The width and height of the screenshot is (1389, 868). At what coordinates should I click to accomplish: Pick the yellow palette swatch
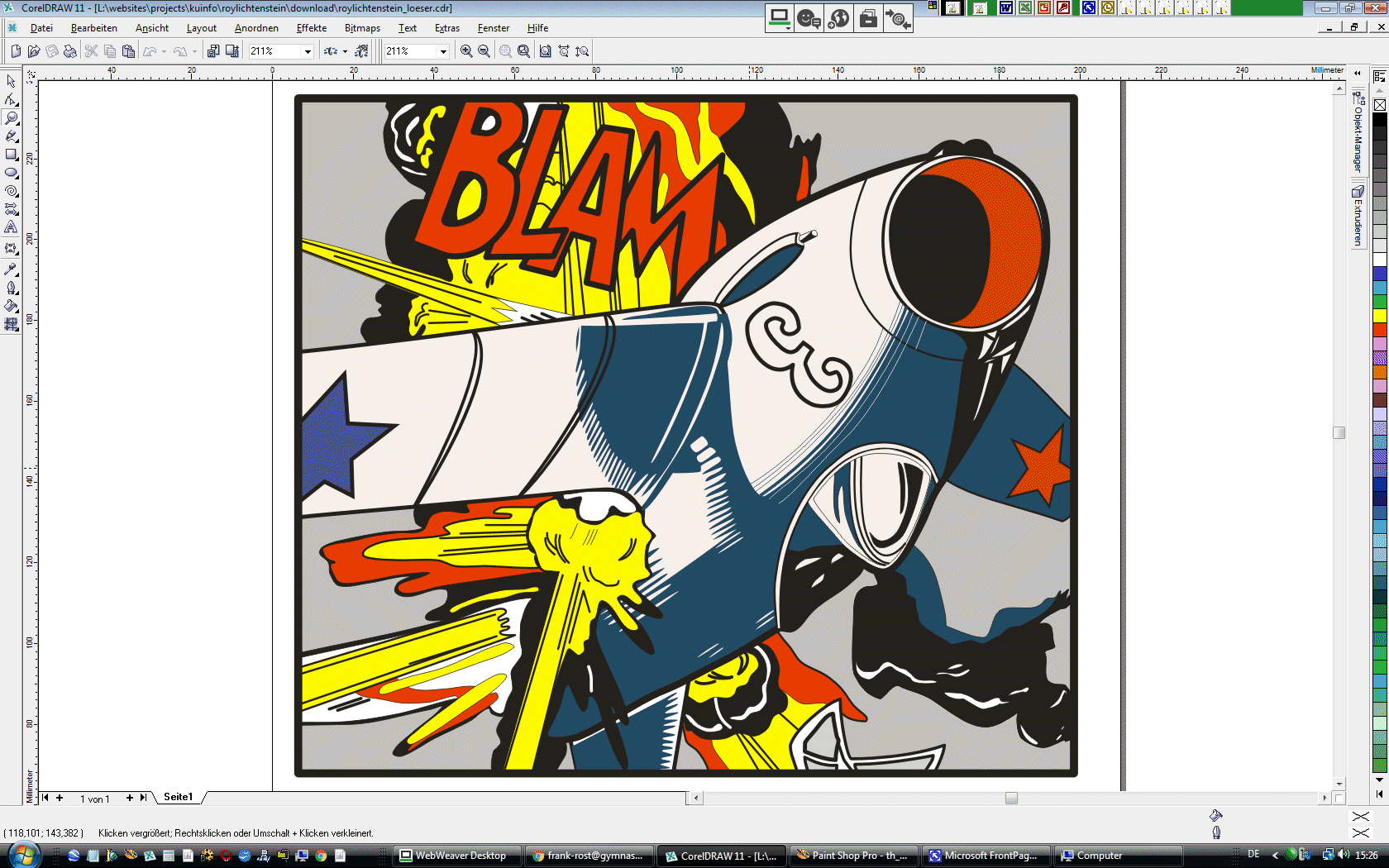click(x=1380, y=315)
